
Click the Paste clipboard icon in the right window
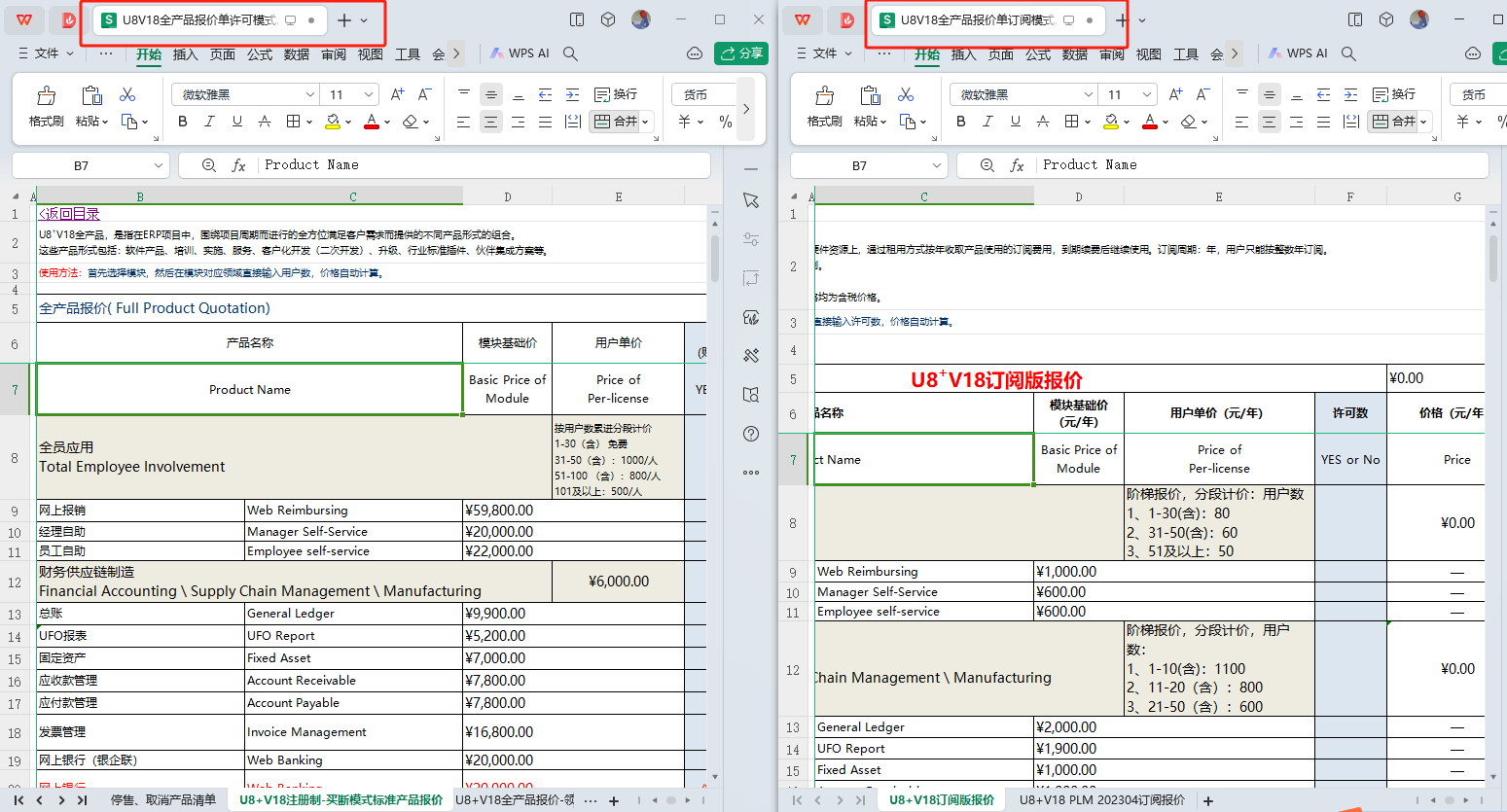click(x=871, y=94)
